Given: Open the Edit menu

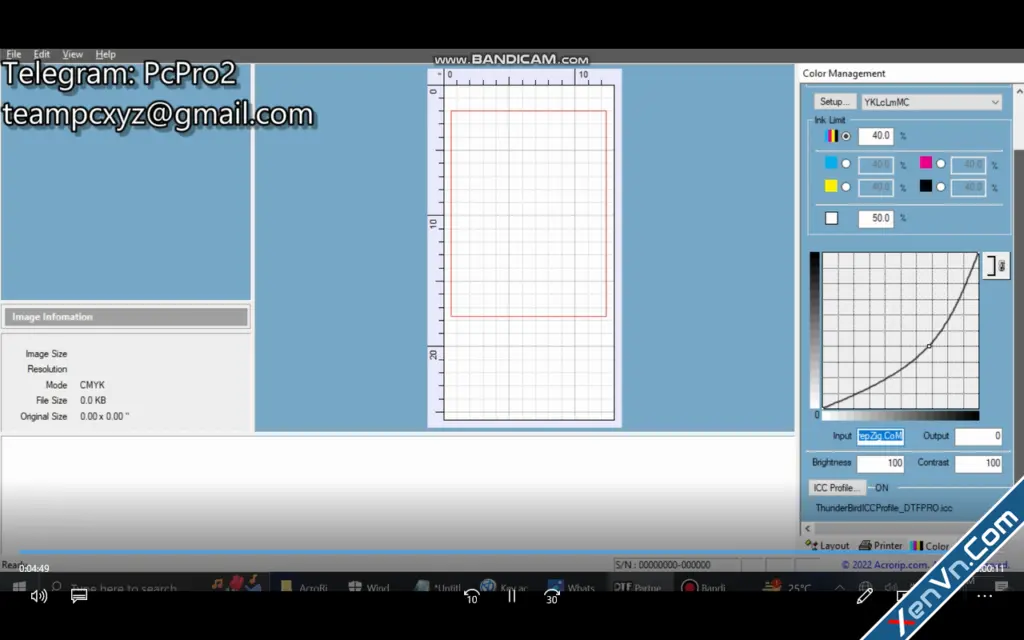Looking at the screenshot, I should click(42, 54).
